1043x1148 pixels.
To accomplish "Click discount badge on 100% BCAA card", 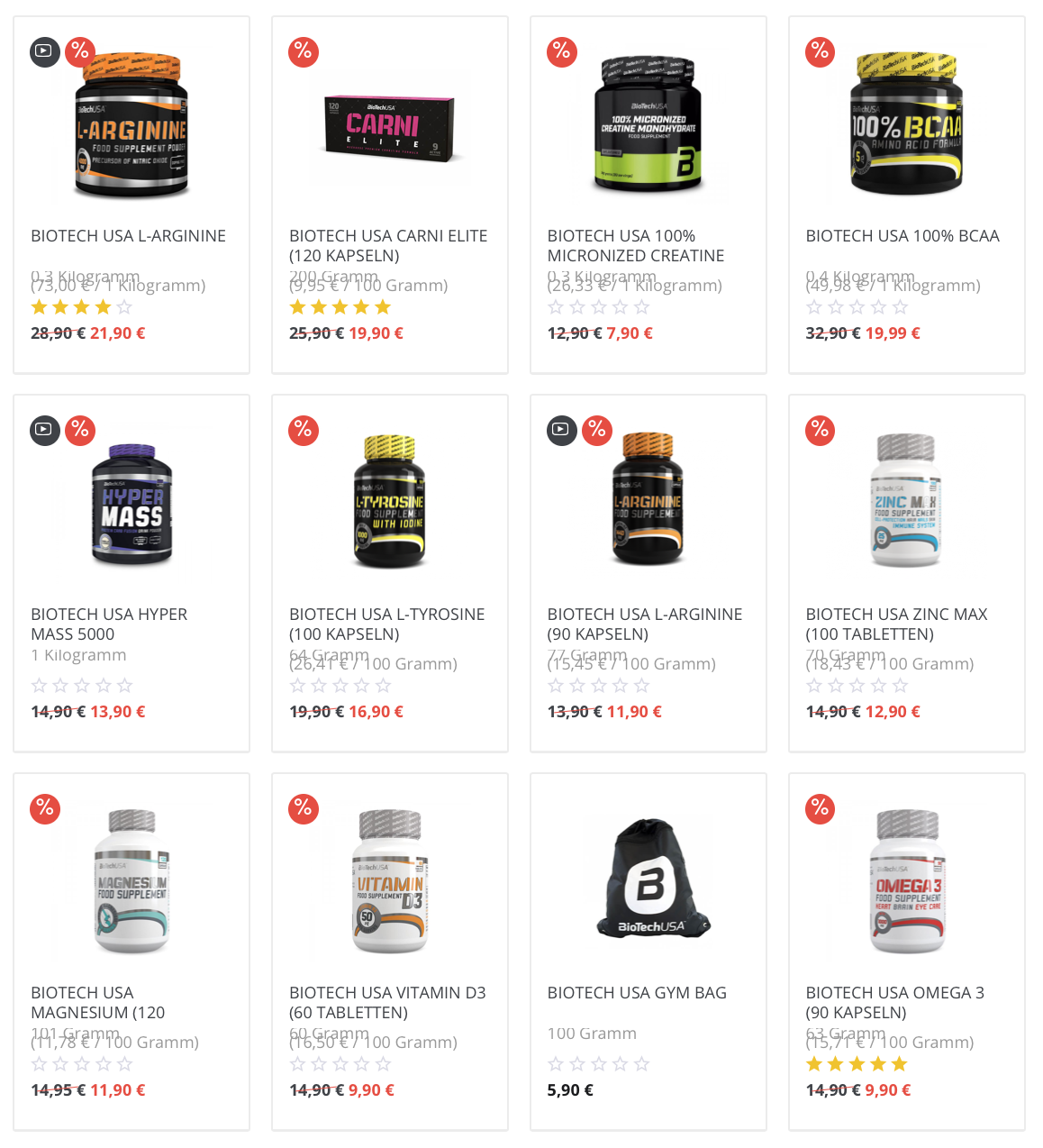I will pos(821,51).
